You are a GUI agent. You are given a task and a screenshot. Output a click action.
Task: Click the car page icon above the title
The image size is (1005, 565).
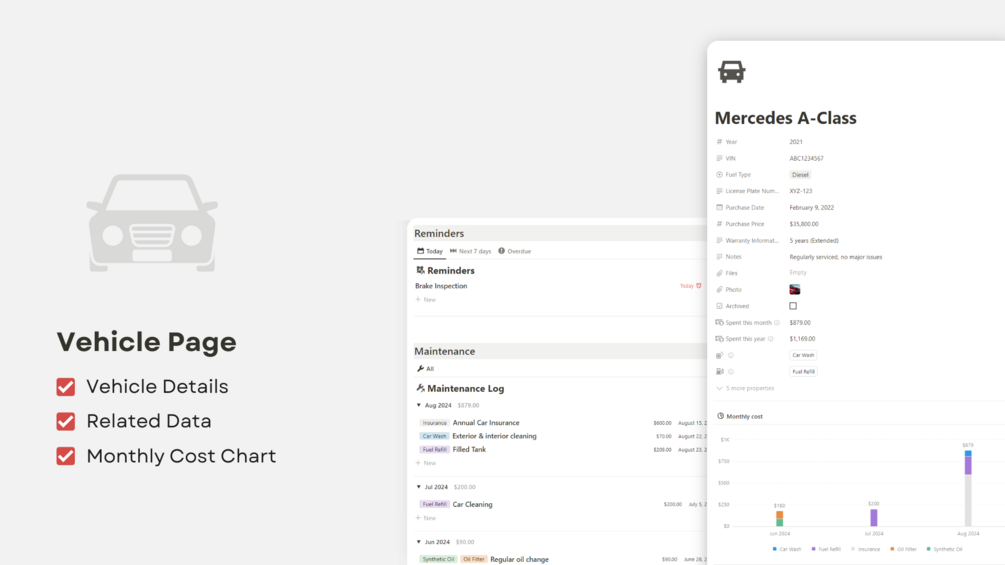731,72
